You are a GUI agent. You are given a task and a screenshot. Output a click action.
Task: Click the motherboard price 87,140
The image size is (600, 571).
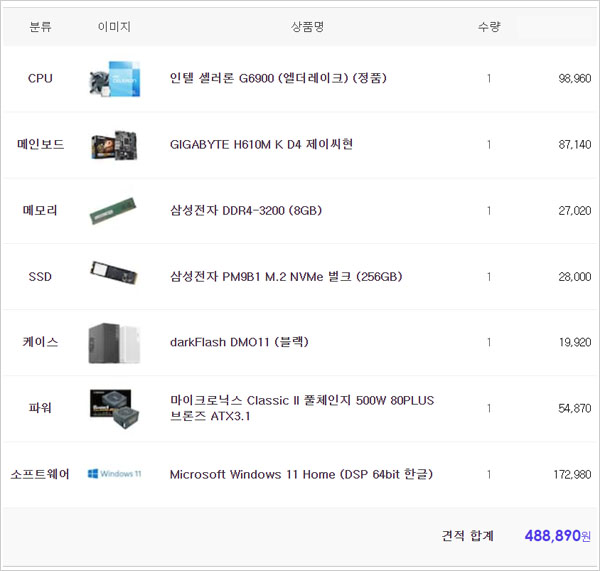point(575,145)
